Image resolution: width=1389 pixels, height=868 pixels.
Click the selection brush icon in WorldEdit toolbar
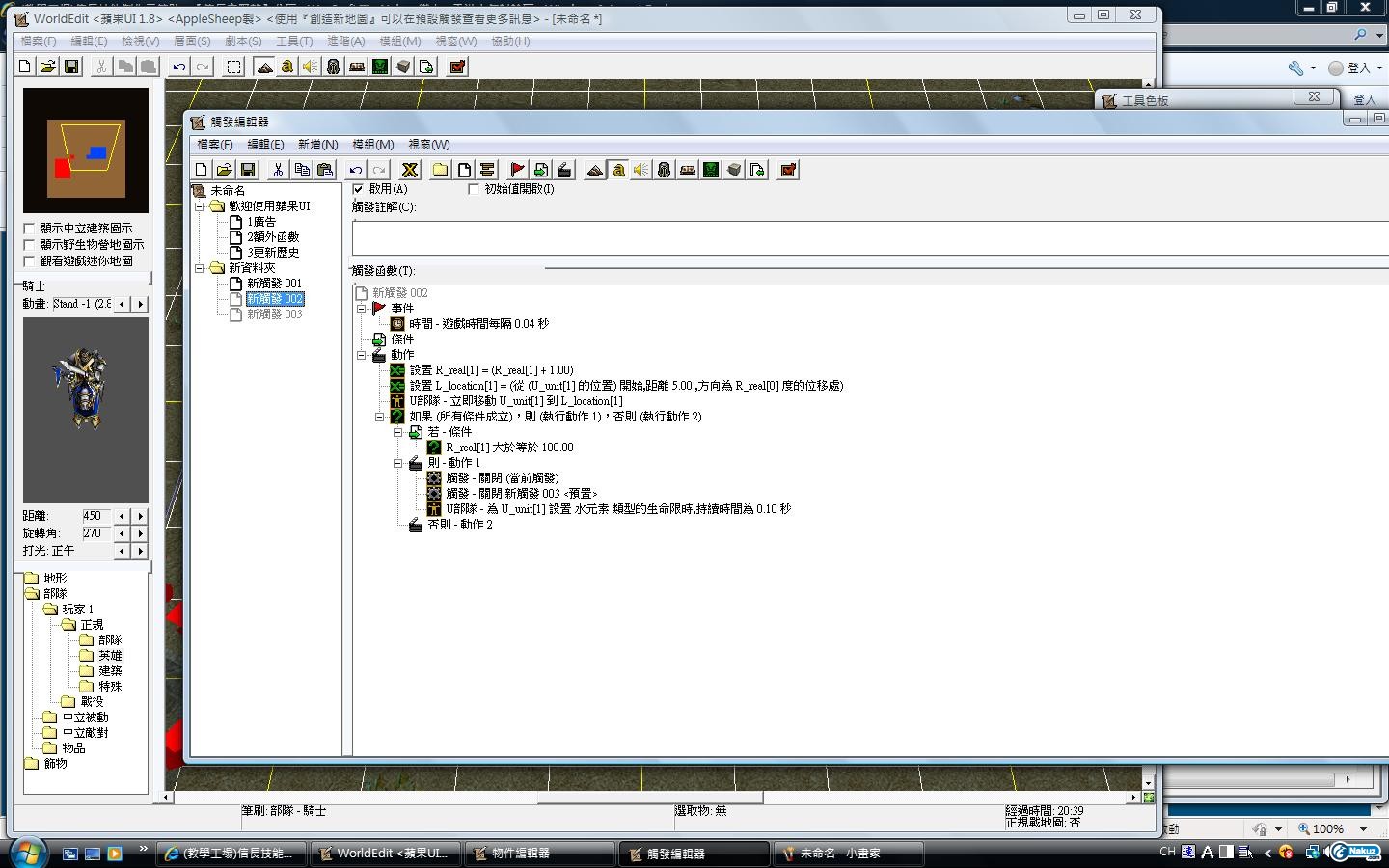[x=233, y=67]
